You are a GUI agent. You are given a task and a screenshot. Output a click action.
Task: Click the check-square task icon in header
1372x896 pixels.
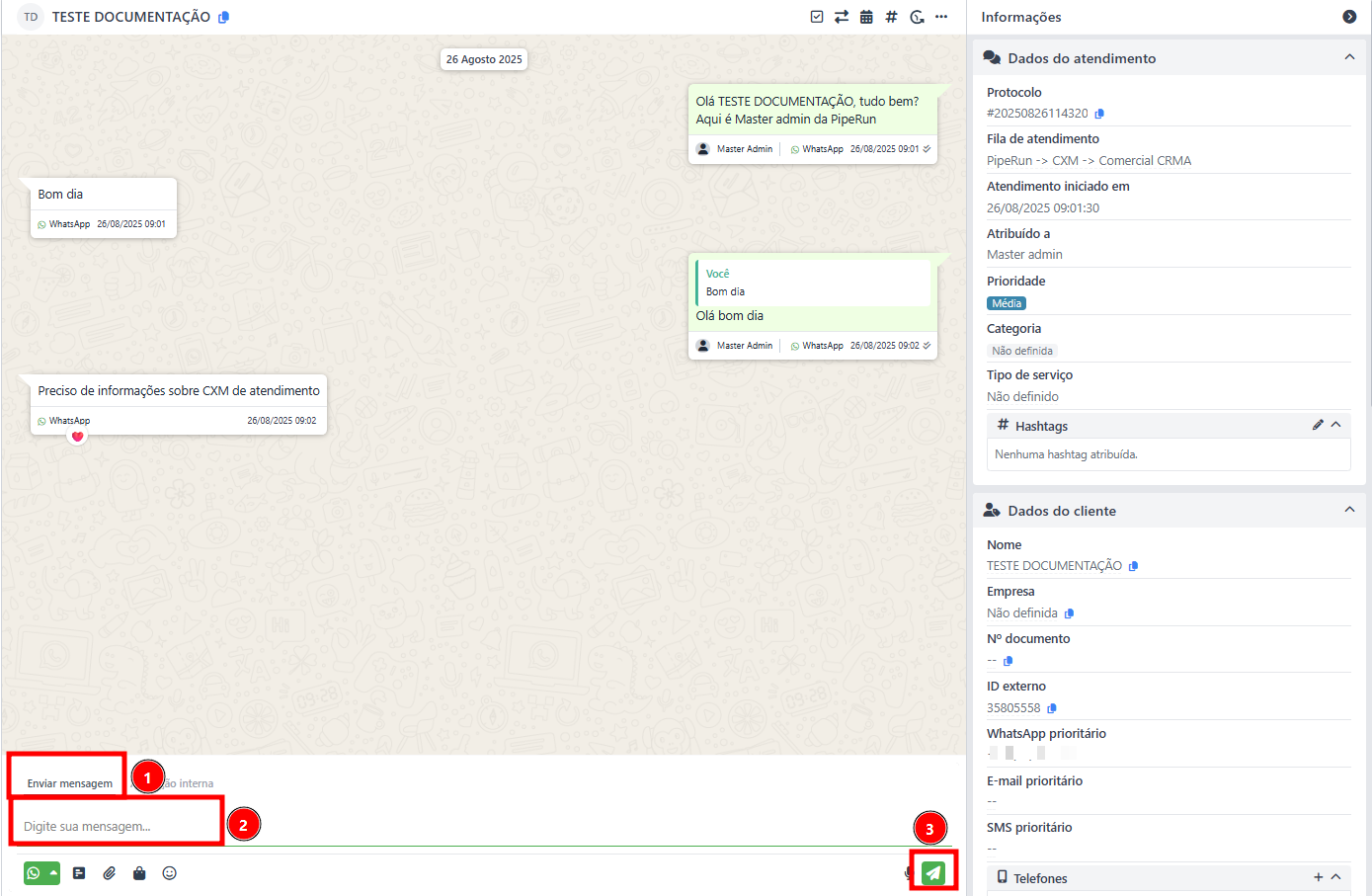click(817, 17)
